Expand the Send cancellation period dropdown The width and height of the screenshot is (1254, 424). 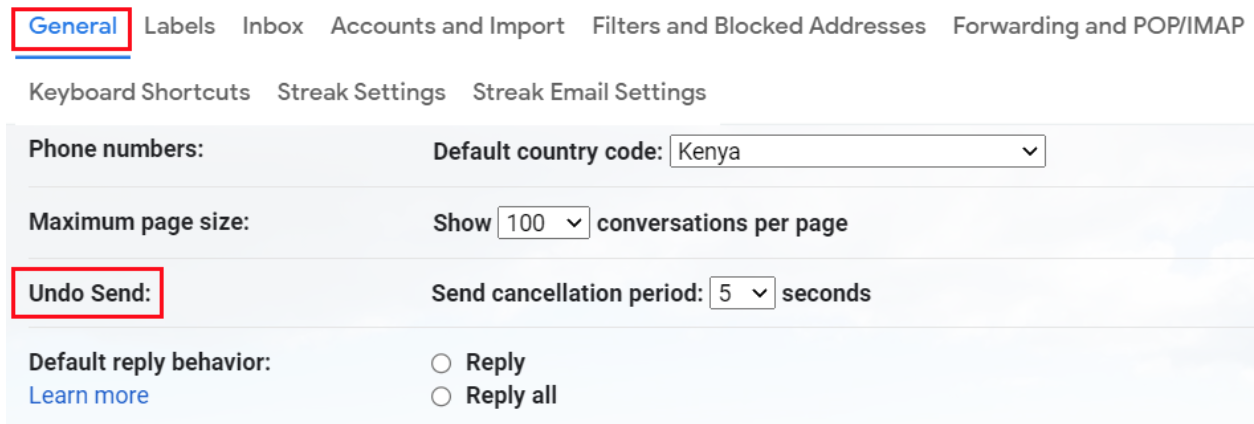click(x=742, y=294)
